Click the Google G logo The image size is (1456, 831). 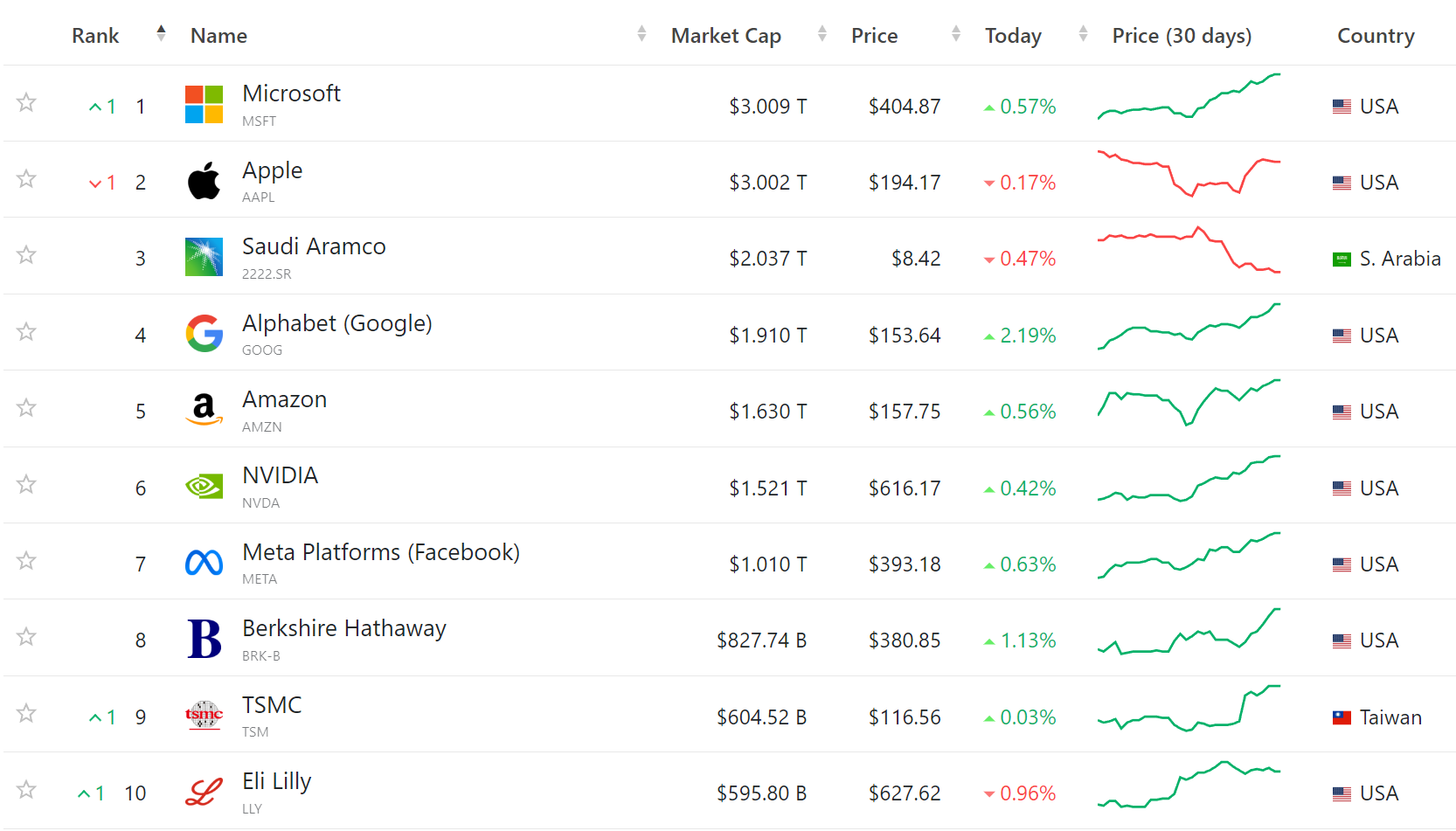tap(204, 334)
